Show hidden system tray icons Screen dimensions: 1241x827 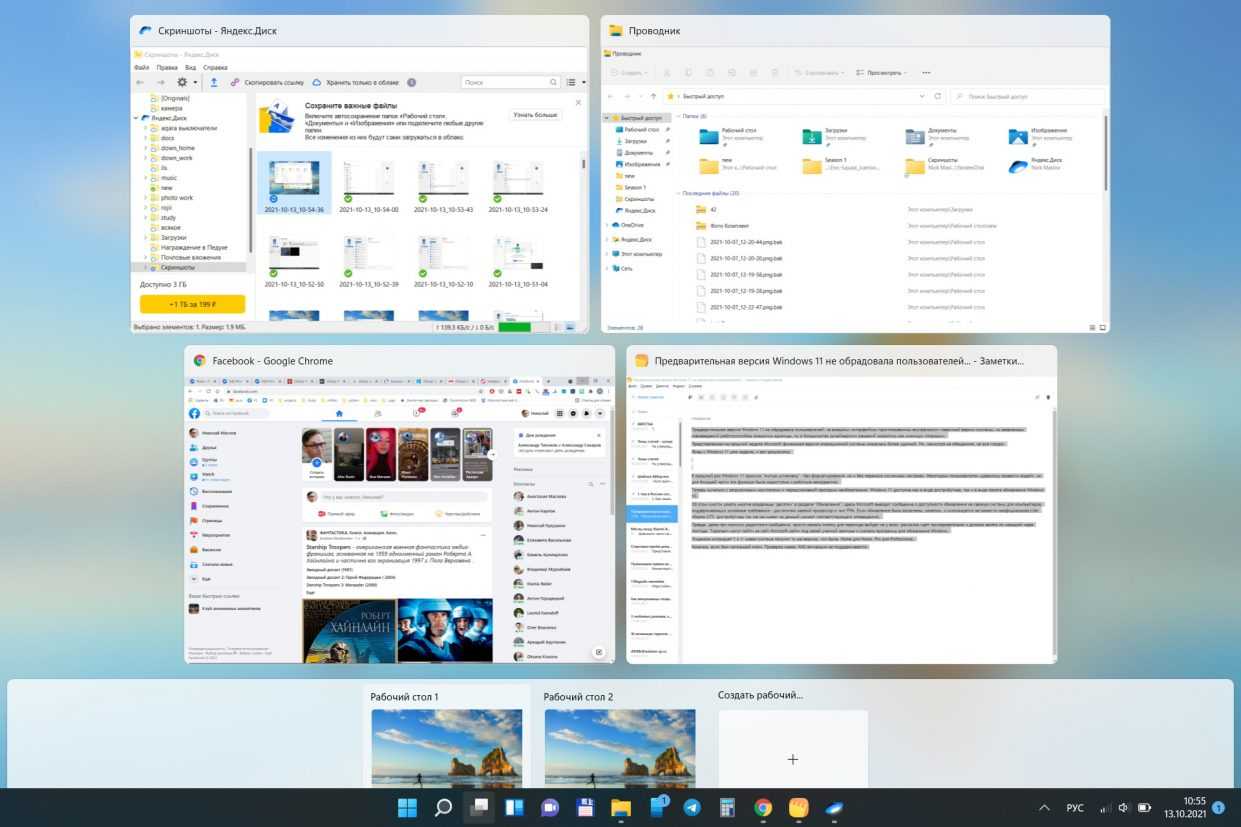coord(1044,808)
